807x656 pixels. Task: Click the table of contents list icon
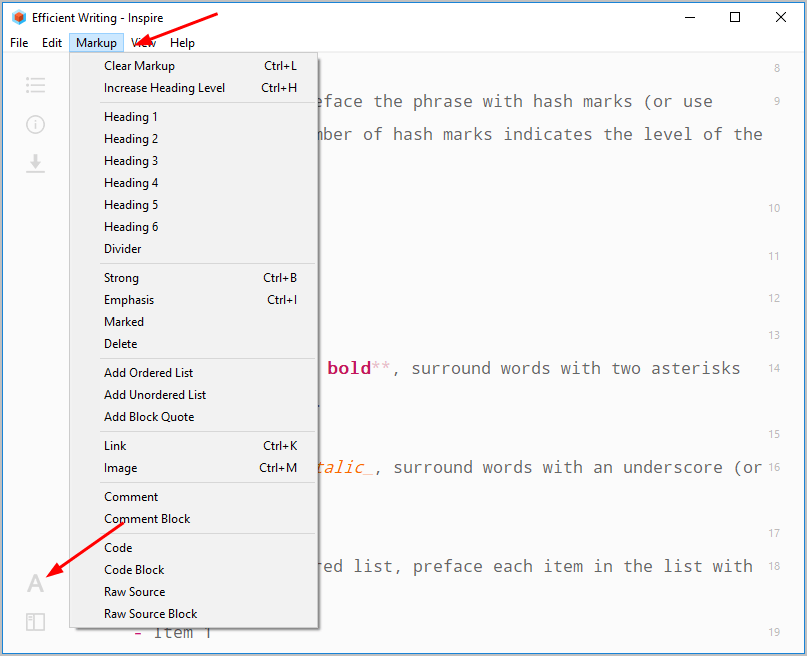(x=36, y=85)
